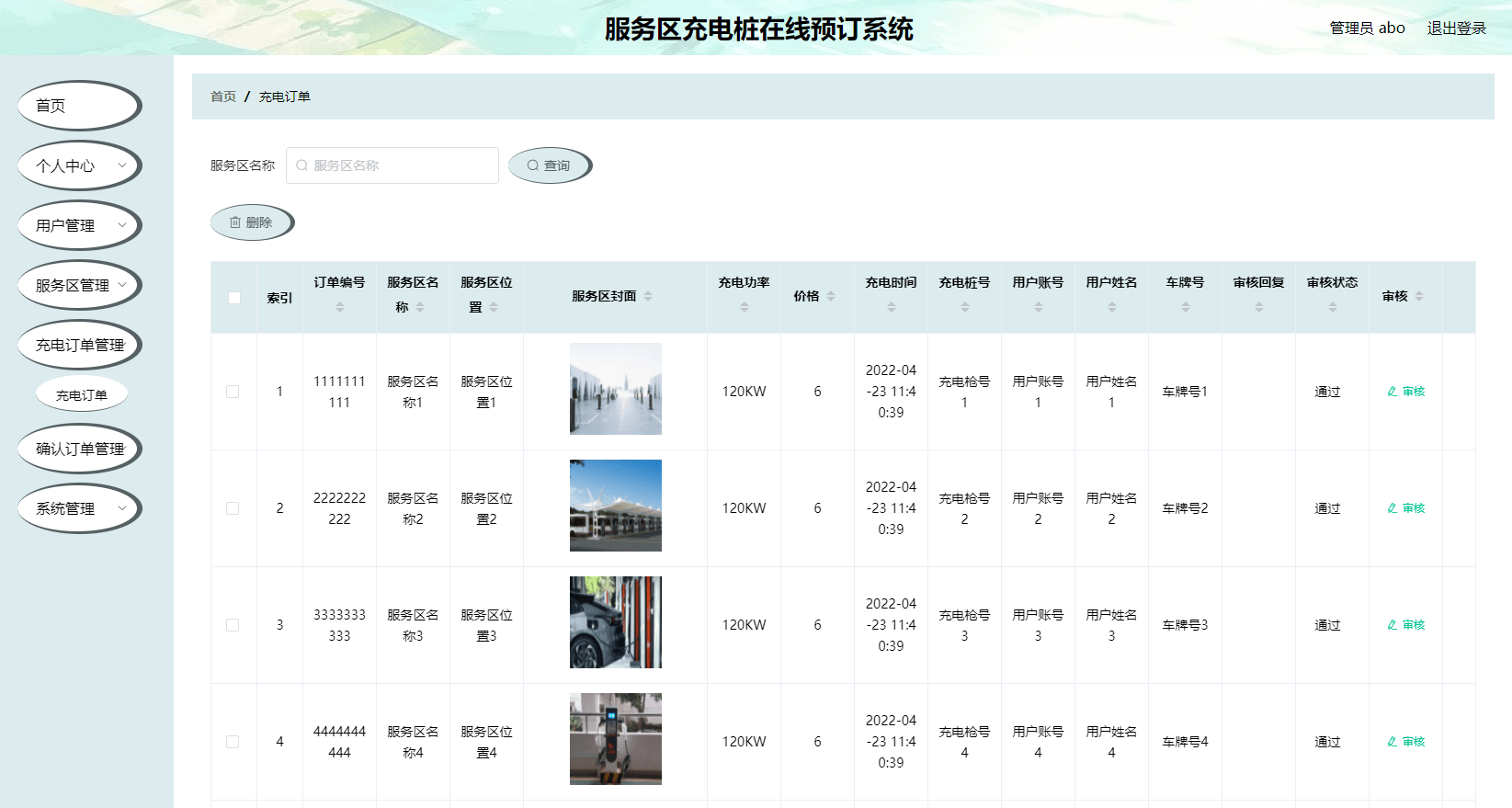Click the 车牌号1 cell
Viewport: 1512px width, 808px height.
point(1186,392)
